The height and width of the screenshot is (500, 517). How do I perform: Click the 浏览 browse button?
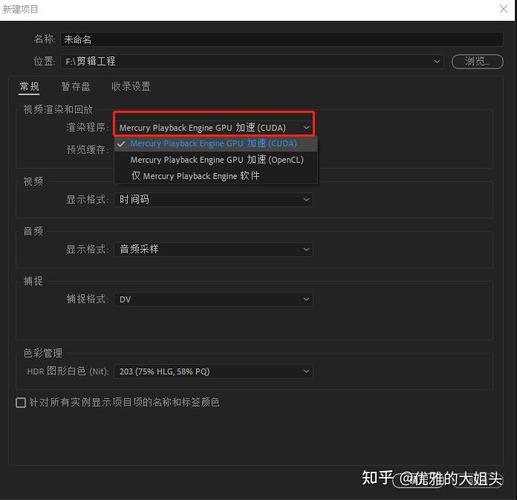(x=477, y=62)
